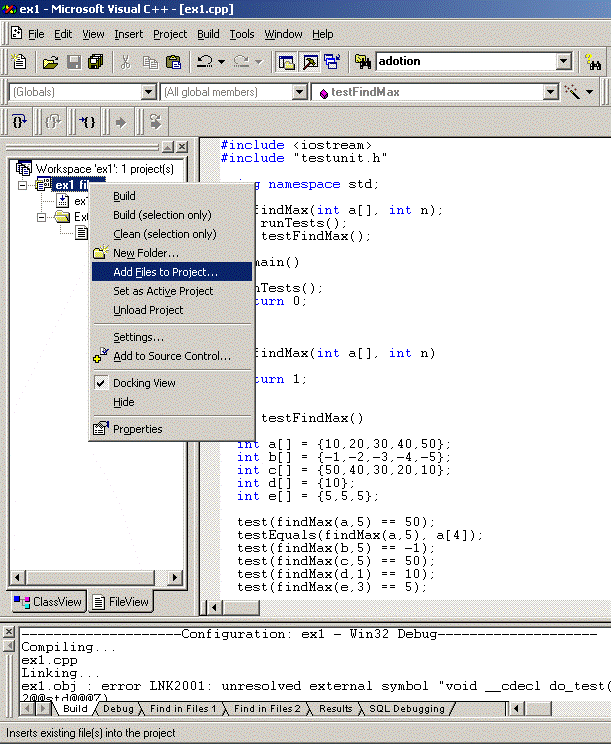Screen dimensions: 611x744
Task: Click the New Text File toolbar icon
Action: (x=19, y=62)
